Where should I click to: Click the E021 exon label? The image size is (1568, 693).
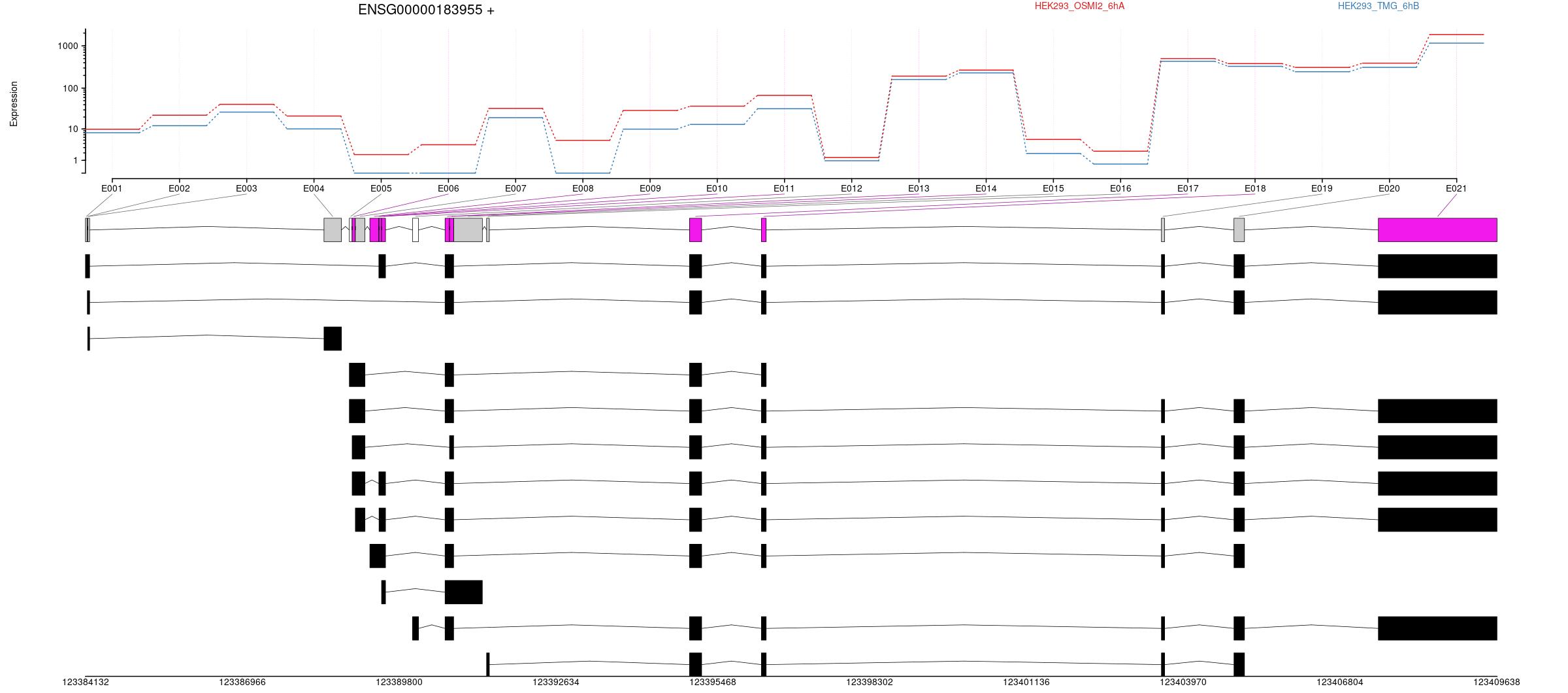[x=1456, y=188]
